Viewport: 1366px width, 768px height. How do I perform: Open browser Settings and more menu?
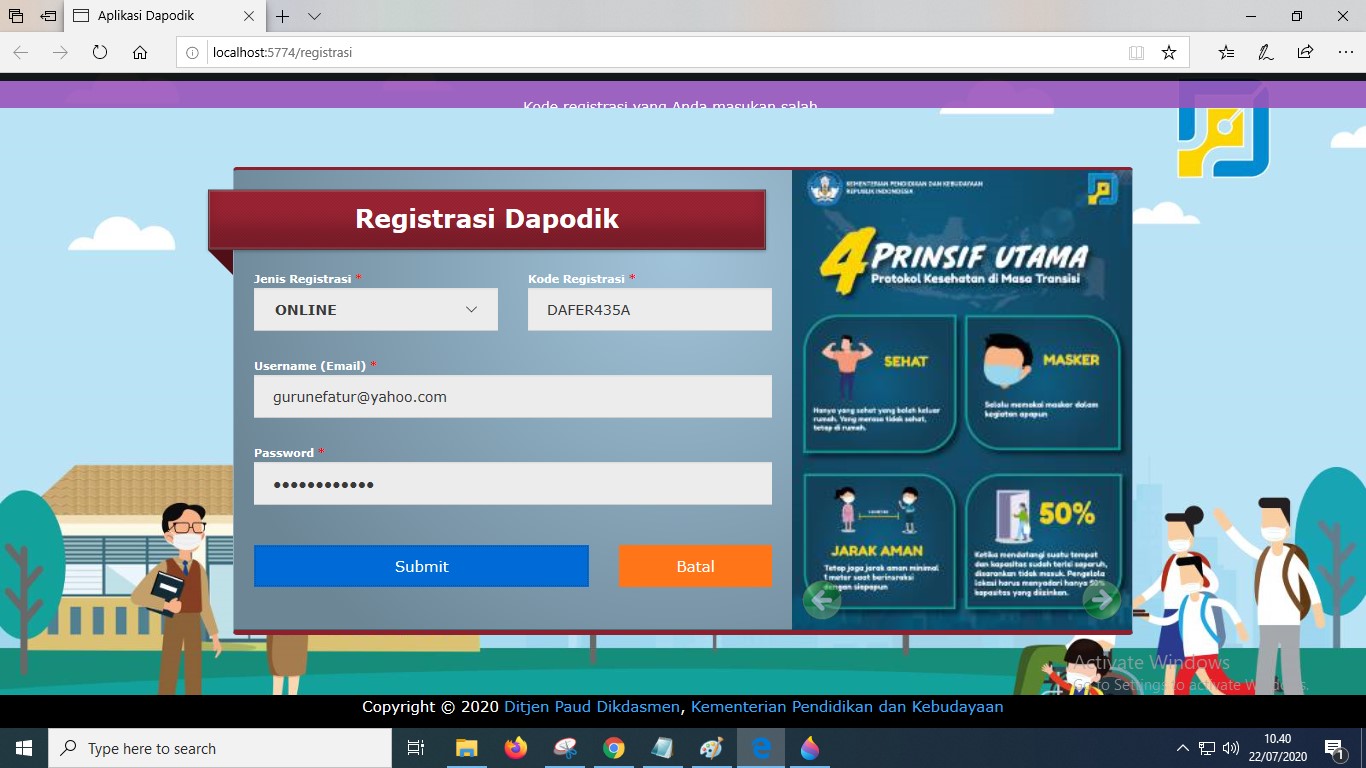(1345, 53)
